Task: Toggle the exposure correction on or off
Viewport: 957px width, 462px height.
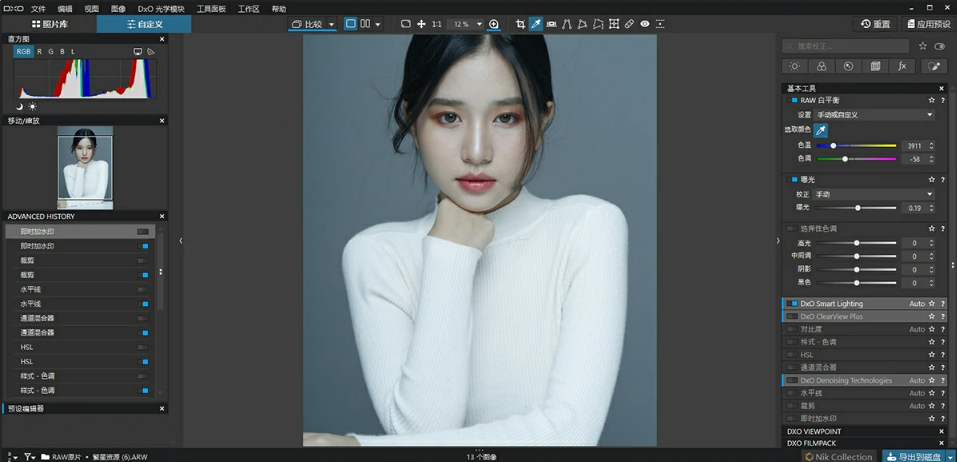Action: [x=794, y=180]
